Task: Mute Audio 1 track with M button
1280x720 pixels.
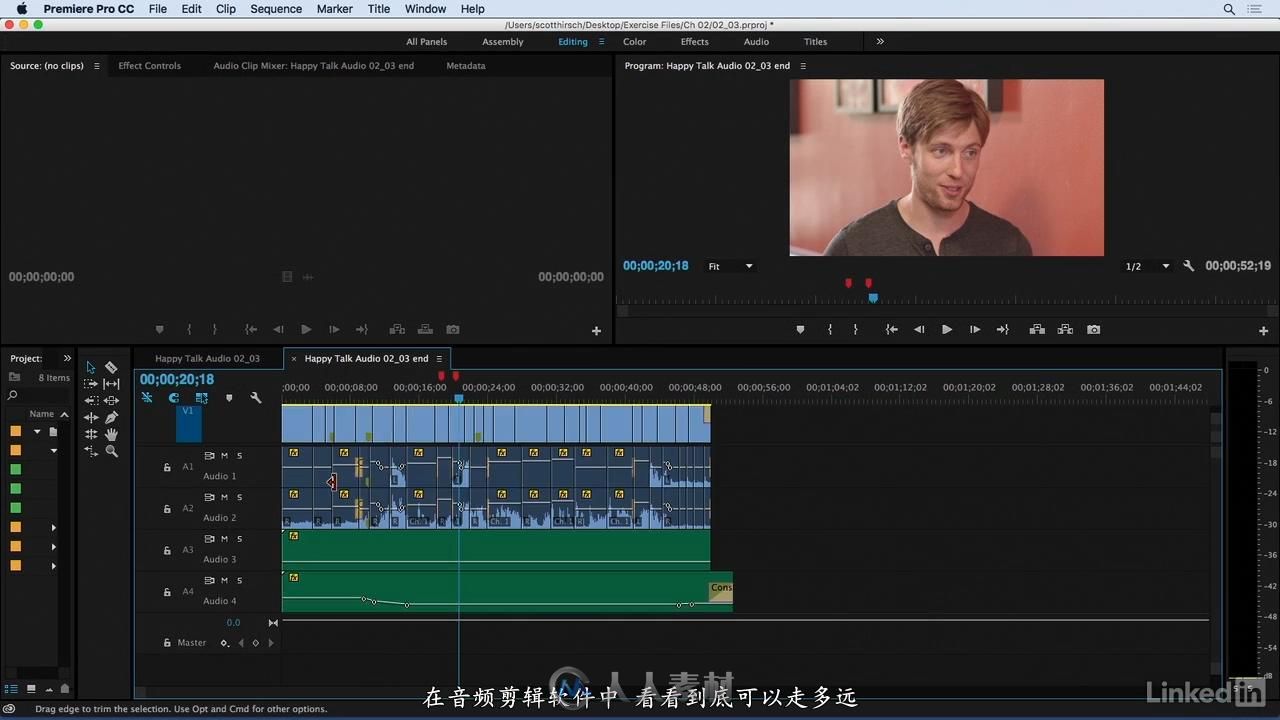Action: click(x=224, y=455)
